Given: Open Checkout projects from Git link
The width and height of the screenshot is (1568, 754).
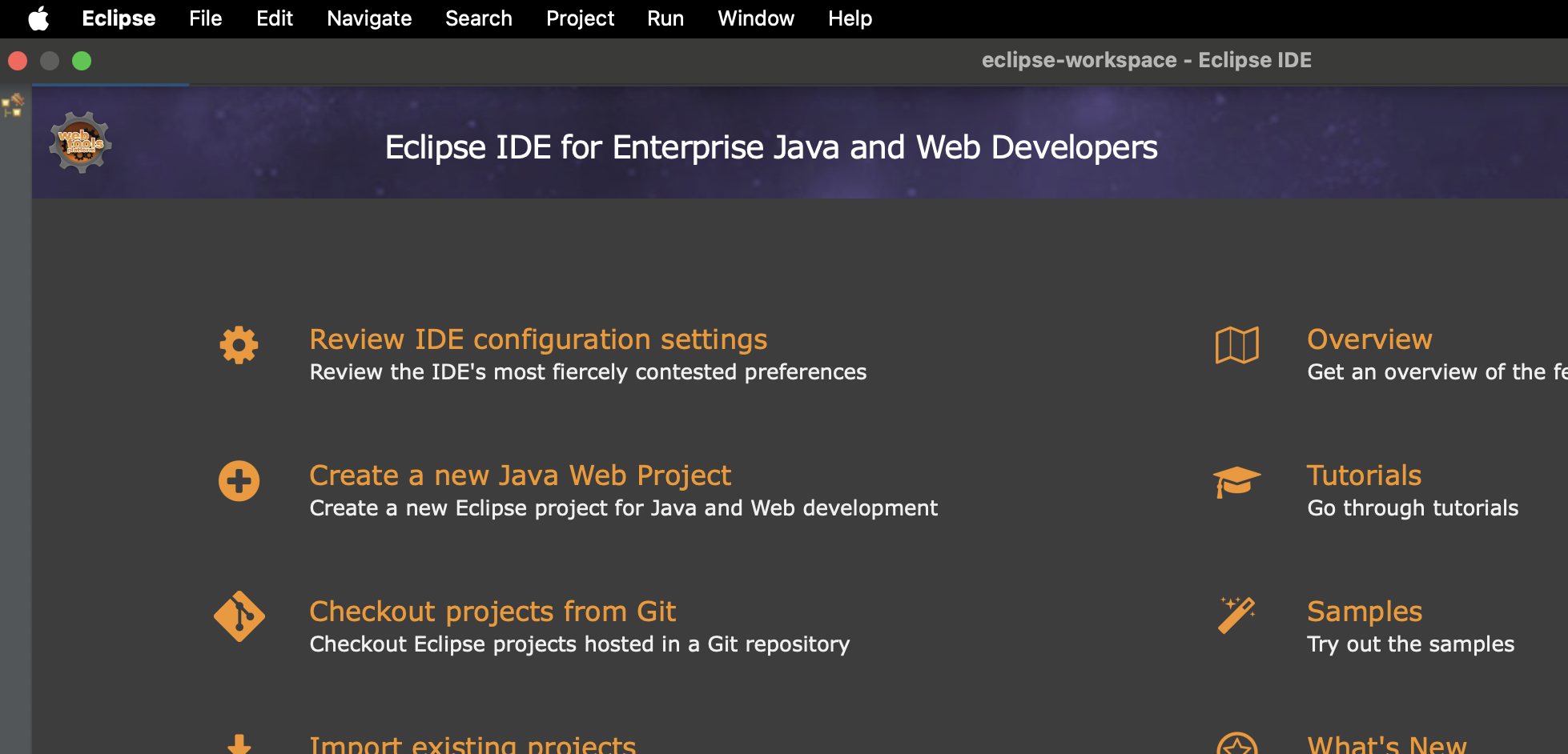Looking at the screenshot, I should click(493, 612).
